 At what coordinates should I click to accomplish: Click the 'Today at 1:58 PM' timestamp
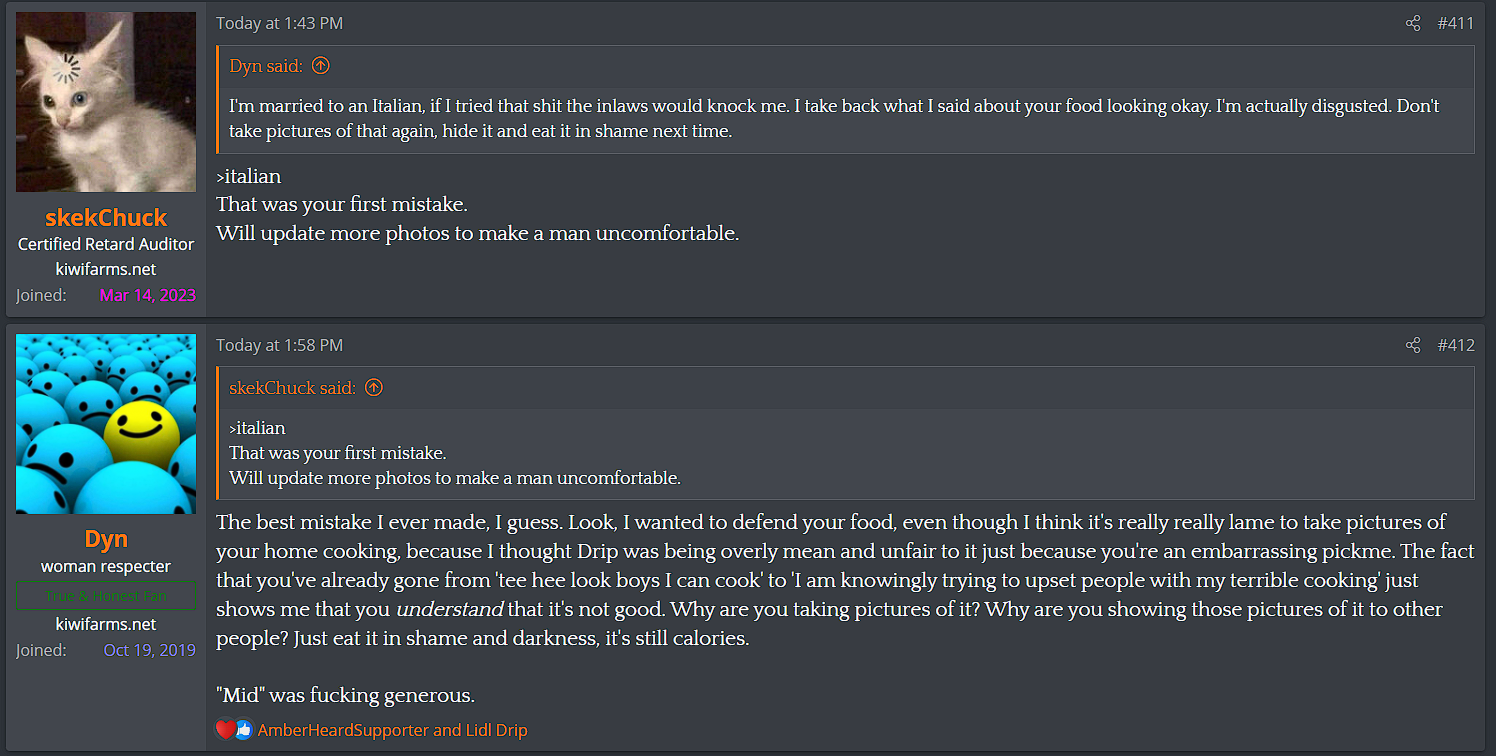(279, 345)
